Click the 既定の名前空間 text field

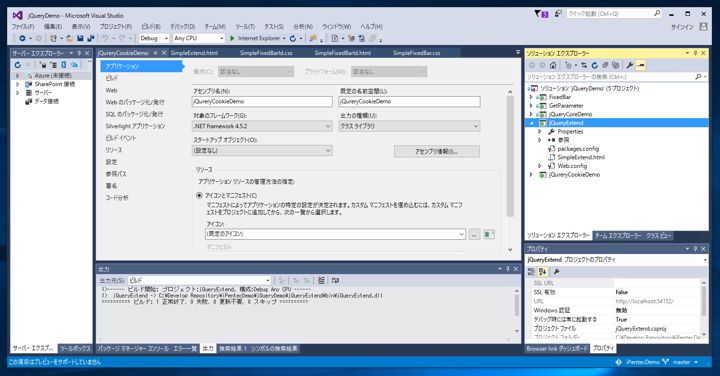click(x=409, y=101)
